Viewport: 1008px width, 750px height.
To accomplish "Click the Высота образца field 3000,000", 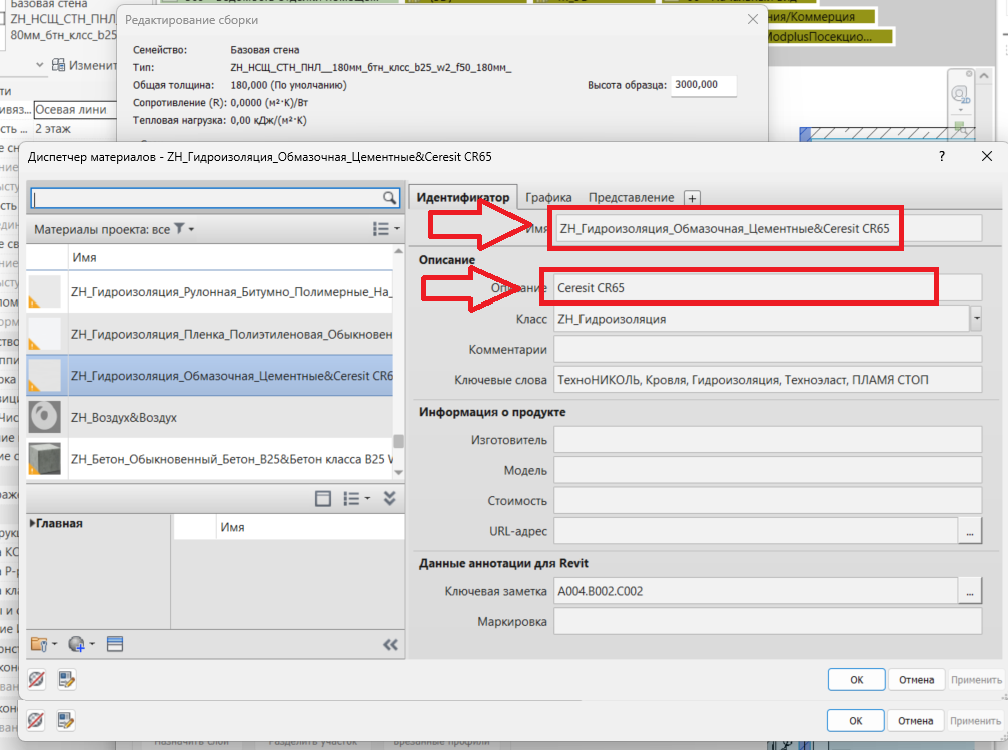I will click(703, 85).
